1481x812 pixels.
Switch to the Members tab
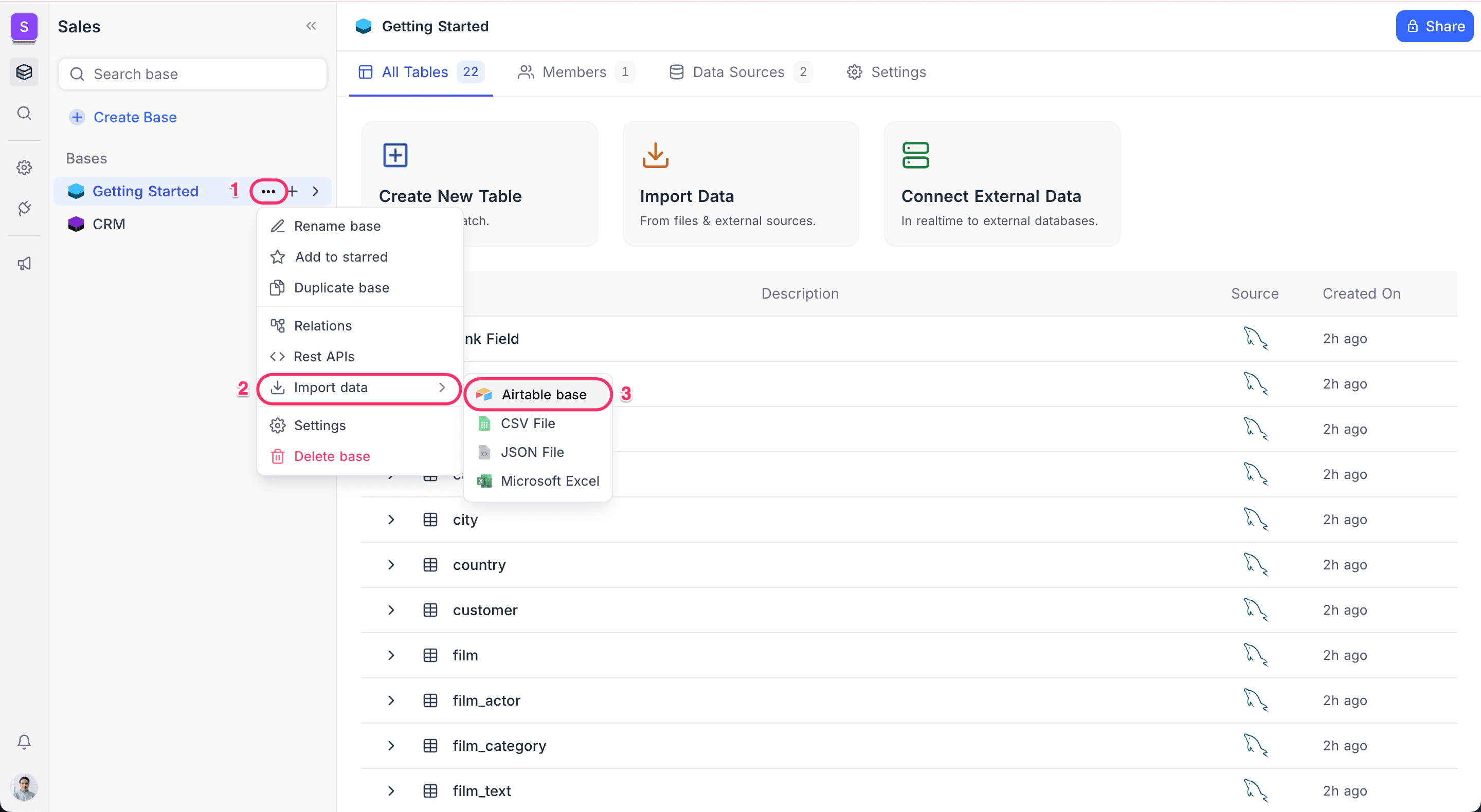click(576, 72)
